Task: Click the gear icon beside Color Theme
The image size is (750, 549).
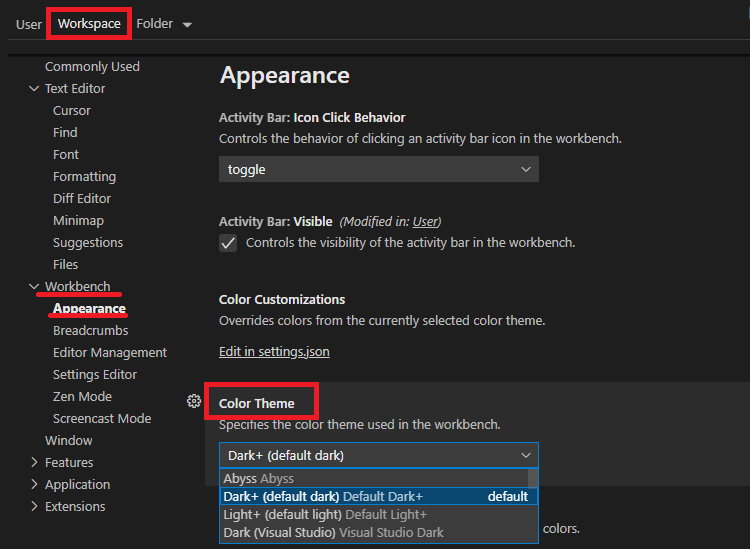Action: (194, 401)
